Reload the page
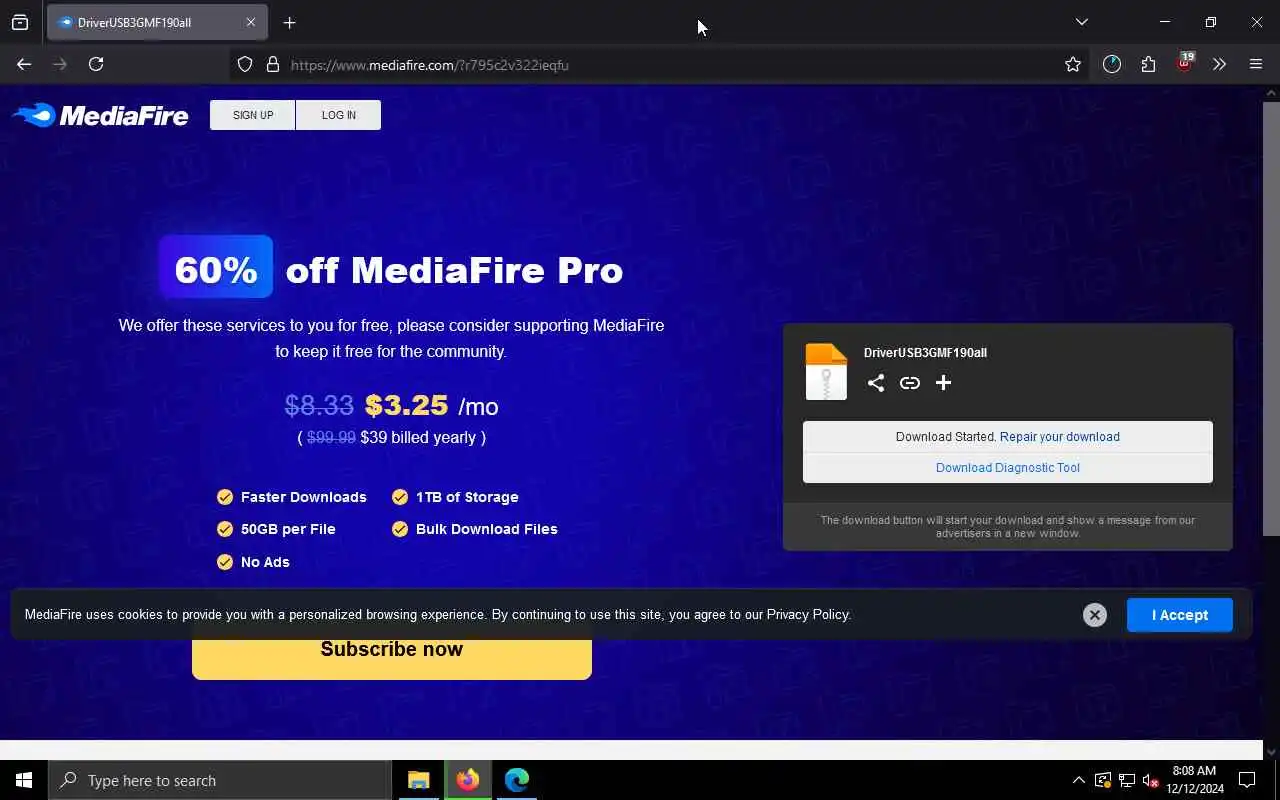This screenshot has width=1280, height=800. click(96, 64)
